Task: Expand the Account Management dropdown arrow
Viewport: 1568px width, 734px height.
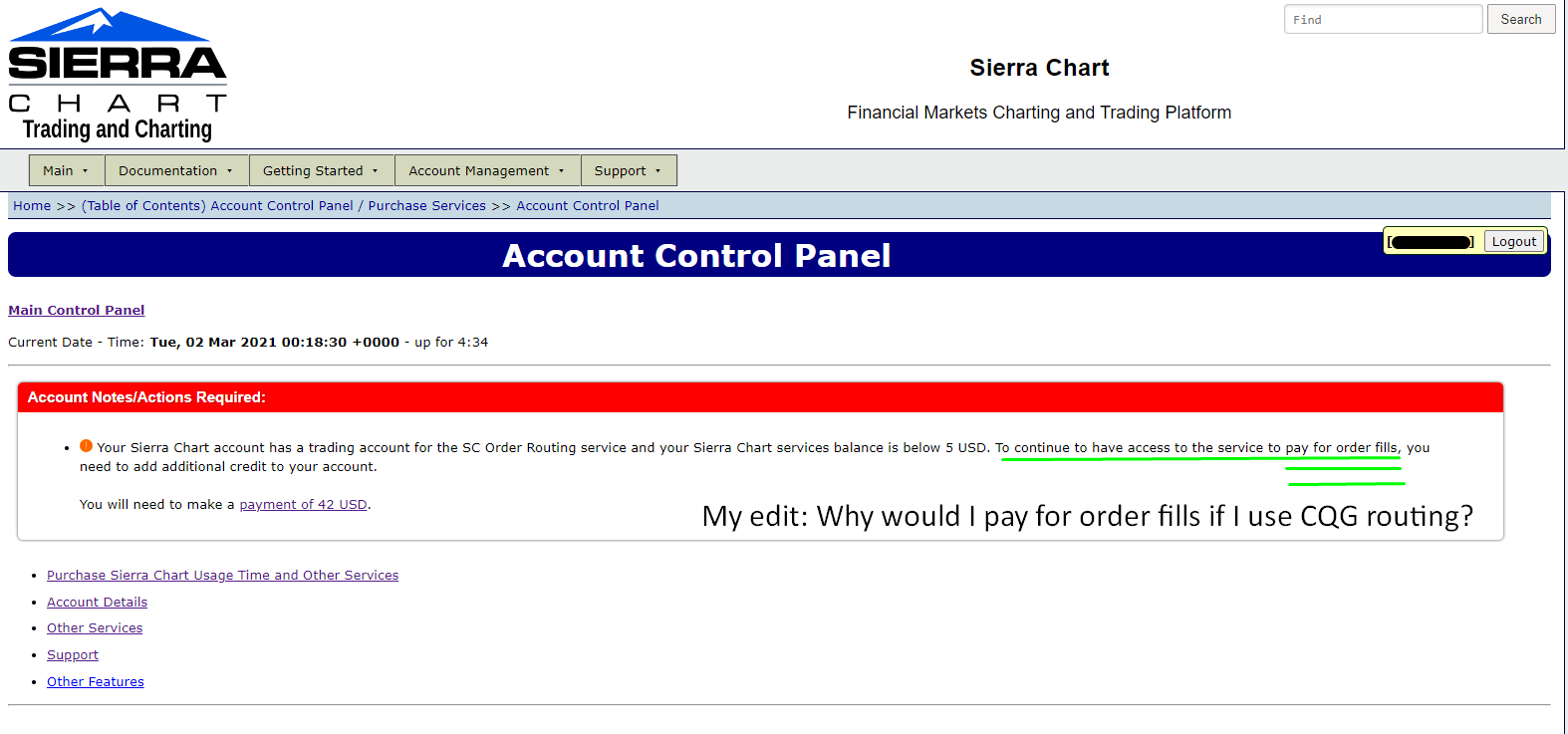Action: pyautogui.click(x=562, y=171)
